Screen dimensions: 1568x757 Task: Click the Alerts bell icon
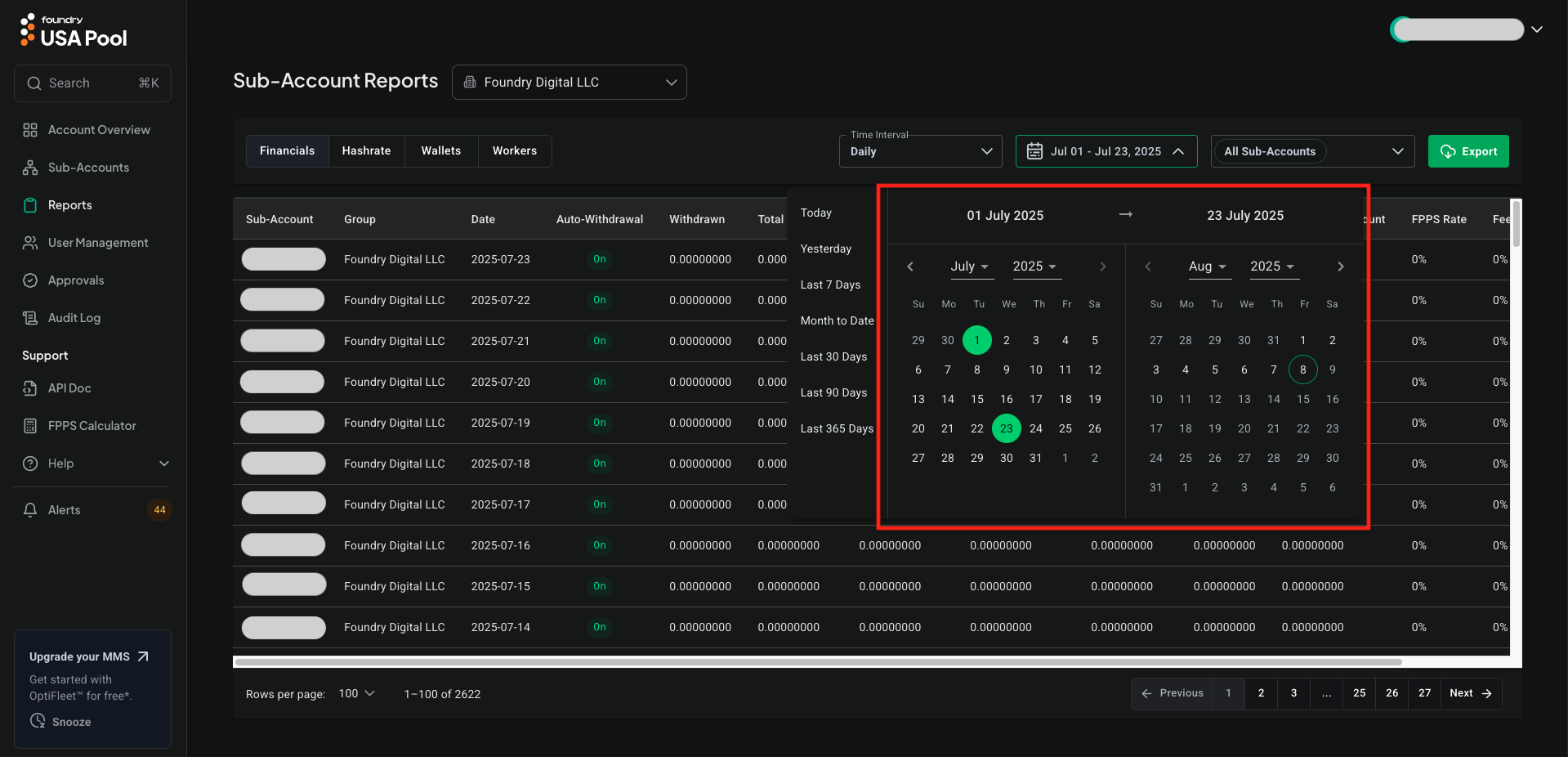click(30, 510)
